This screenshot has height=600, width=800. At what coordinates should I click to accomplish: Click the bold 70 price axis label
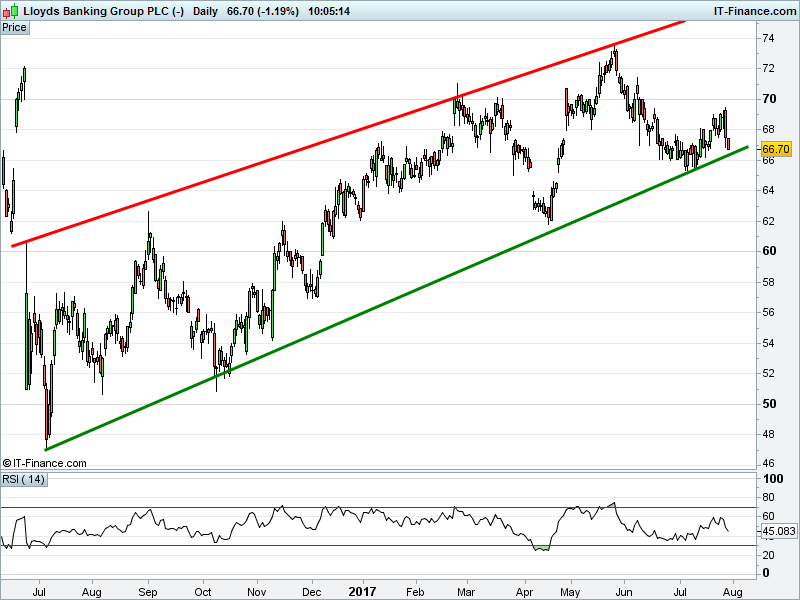pos(769,99)
